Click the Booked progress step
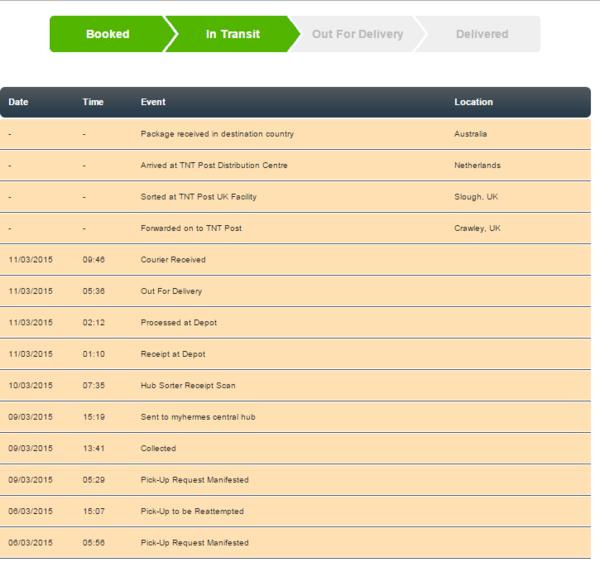The width and height of the screenshot is (600, 567). 107,34
